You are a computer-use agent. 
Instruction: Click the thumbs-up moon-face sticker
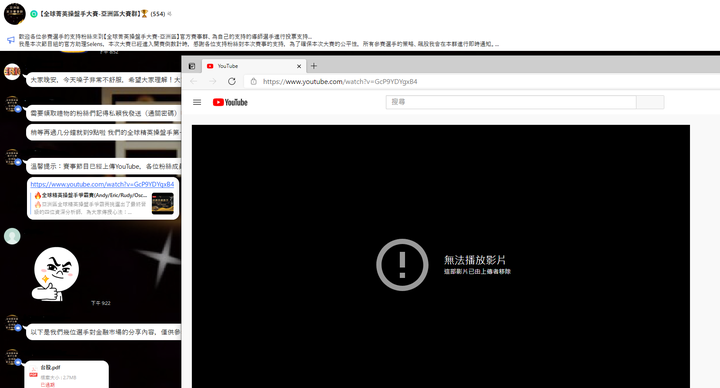[x=55, y=274]
